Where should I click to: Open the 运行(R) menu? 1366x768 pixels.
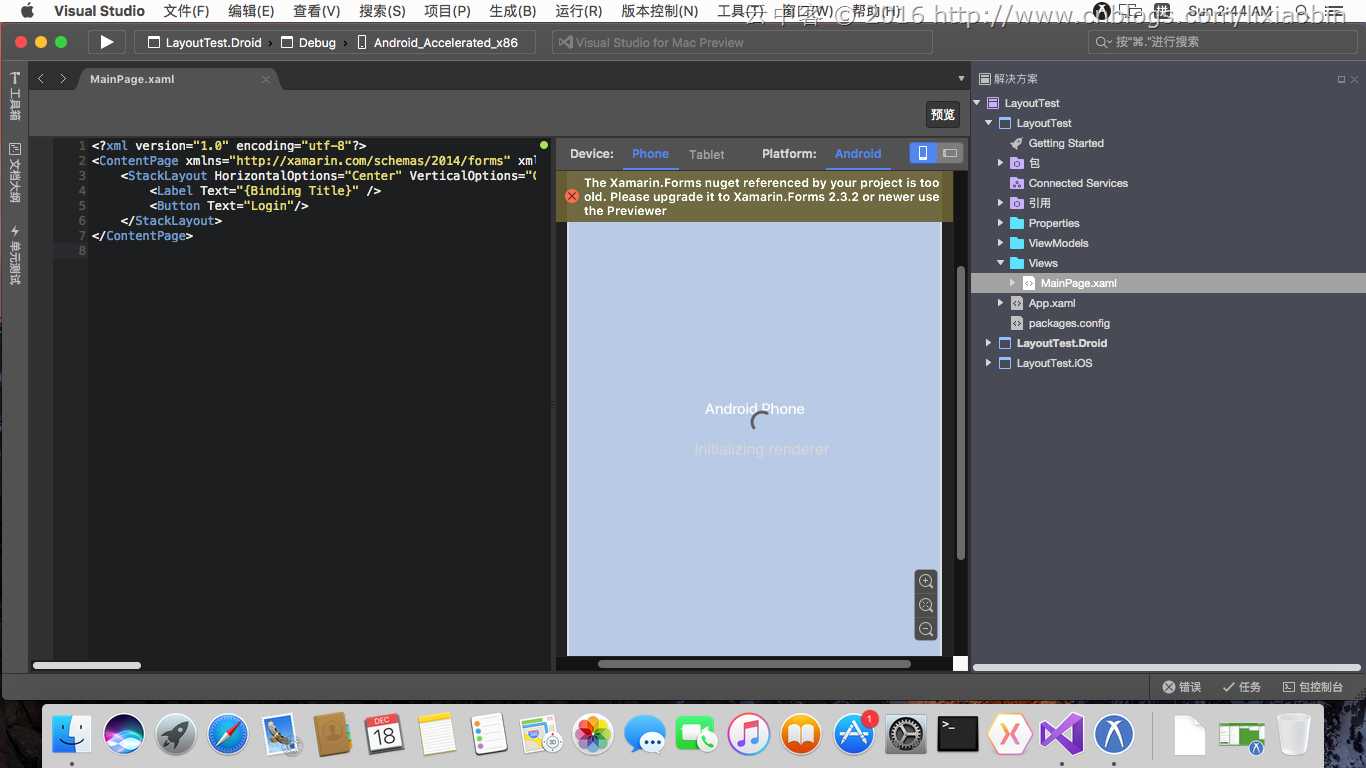[578, 11]
